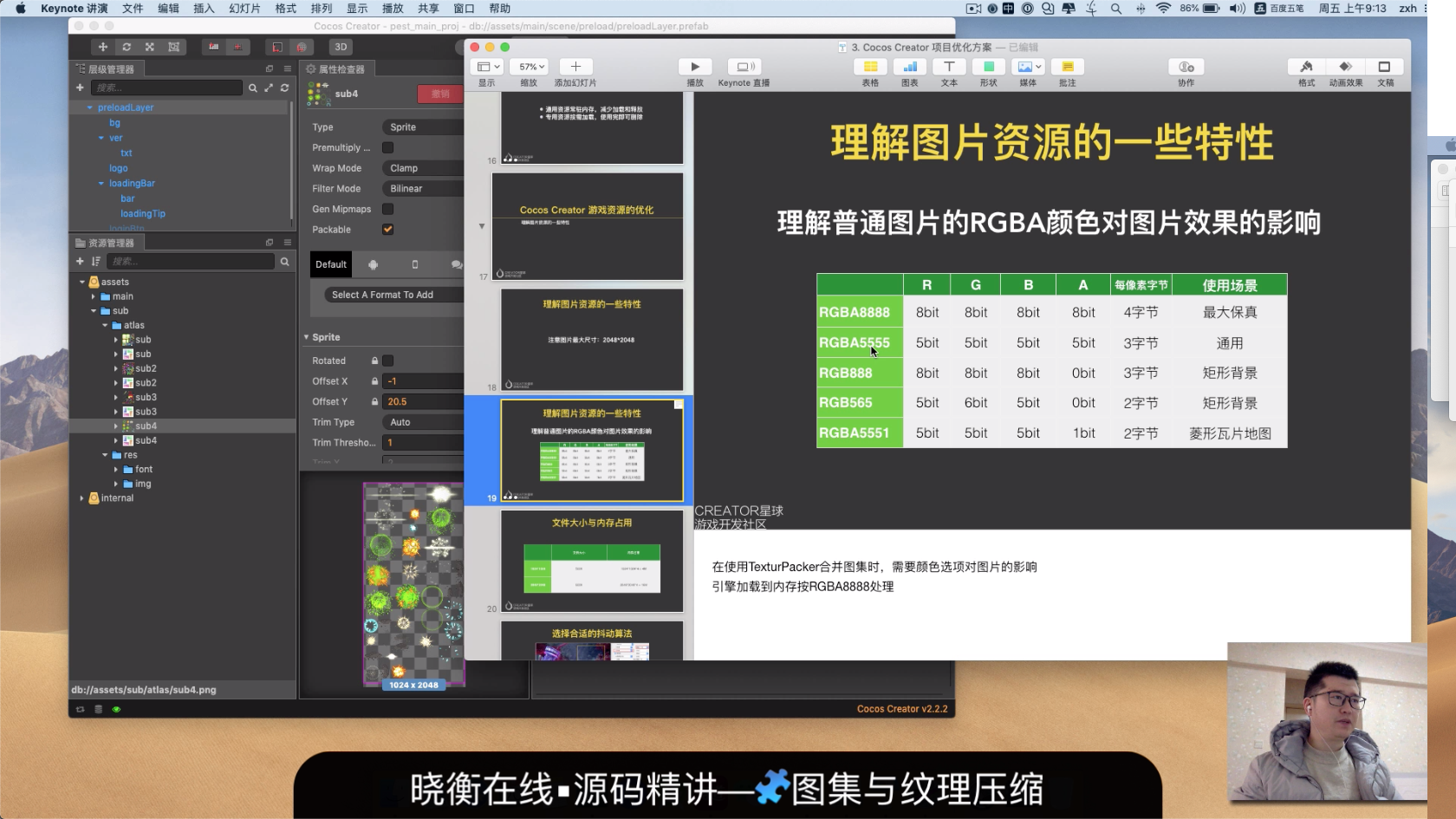Insert a text box with the 文本 icon
The height and width of the screenshot is (819, 1456).
(949, 67)
